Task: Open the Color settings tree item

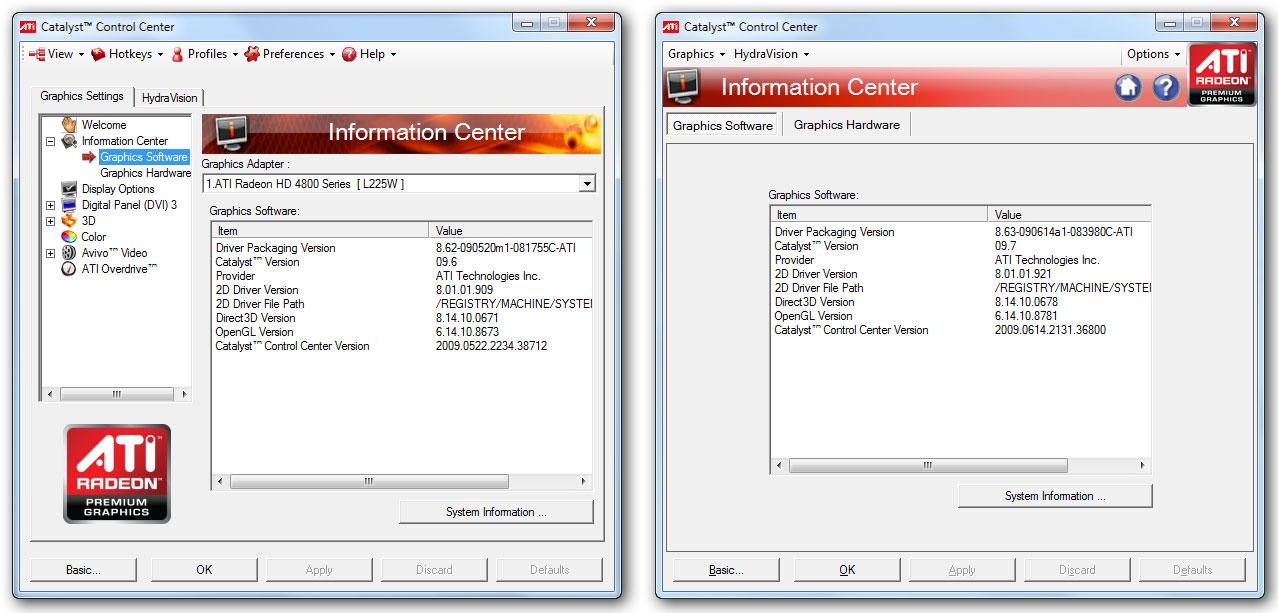Action: [x=93, y=237]
